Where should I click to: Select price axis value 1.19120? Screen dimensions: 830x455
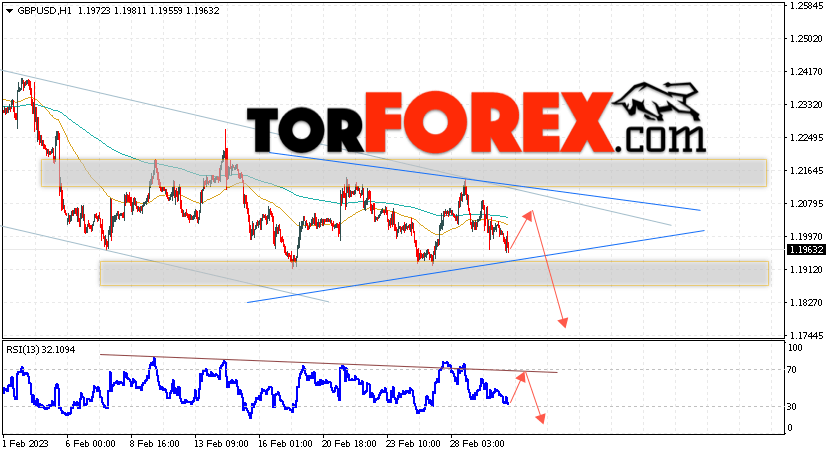(806, 269)
